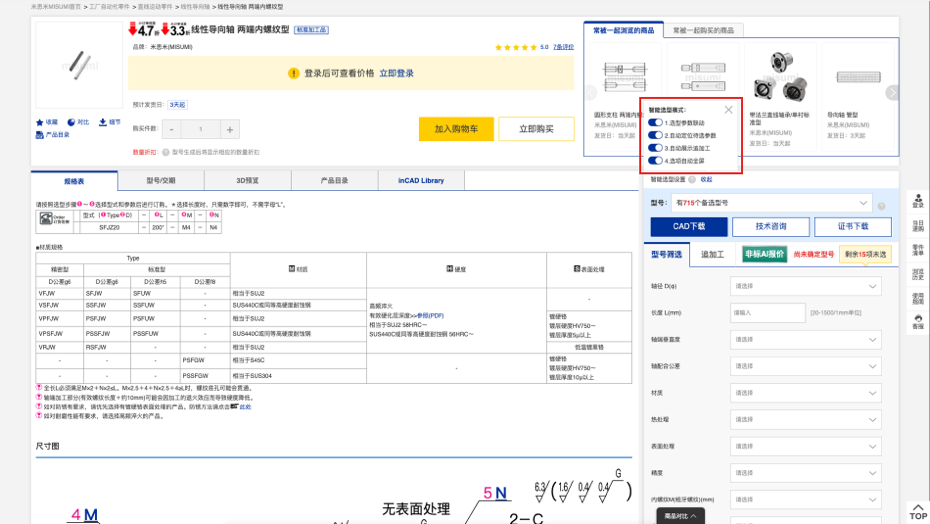Close the 智能选型模式 popup with X
The image size is (930, 524).
[x=728, y=110]
